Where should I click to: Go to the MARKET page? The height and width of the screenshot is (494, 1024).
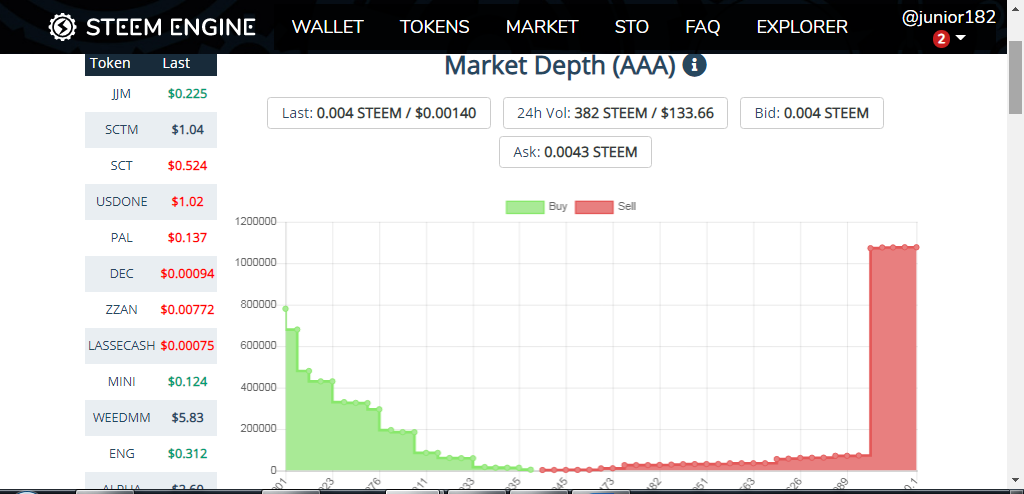coord(542,27)
